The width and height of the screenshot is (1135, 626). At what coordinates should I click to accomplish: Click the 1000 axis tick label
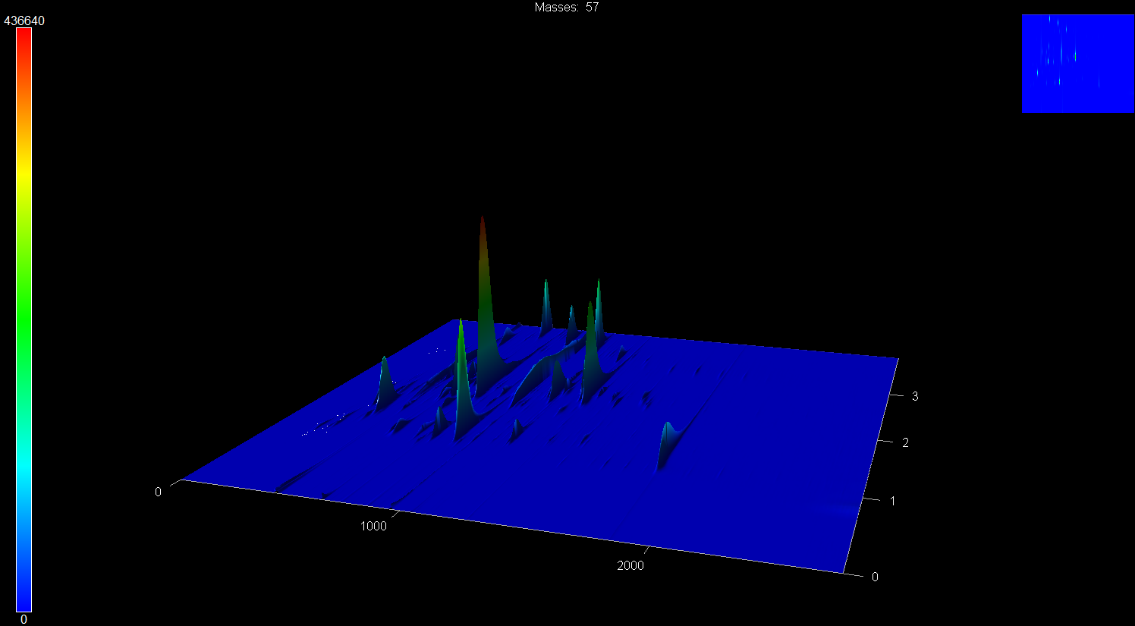(374, 526)
